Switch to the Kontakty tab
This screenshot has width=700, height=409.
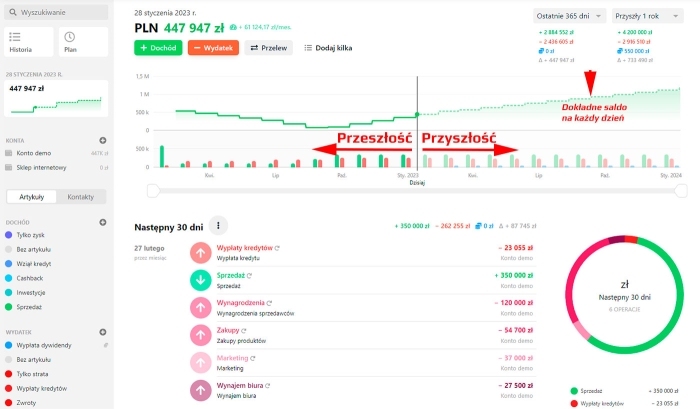click(x=80, y=197)
